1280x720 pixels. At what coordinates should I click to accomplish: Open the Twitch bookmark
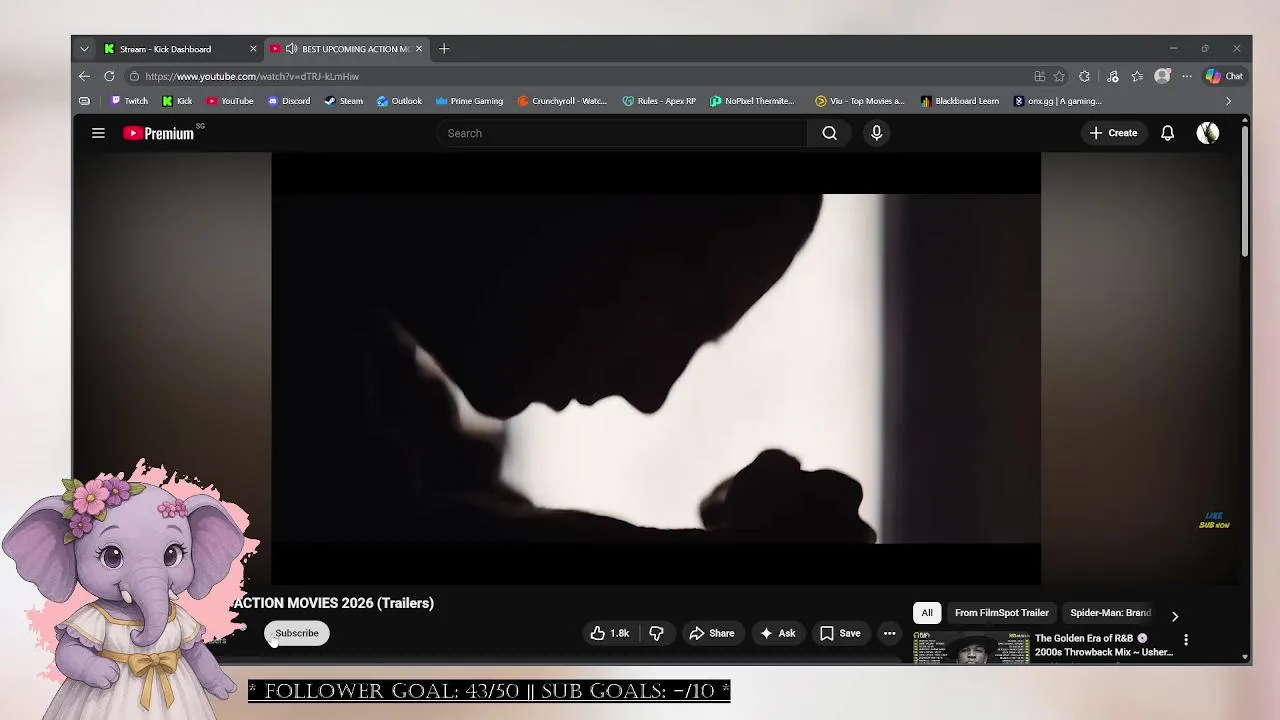pyautogui.click(x=129, y=101)
